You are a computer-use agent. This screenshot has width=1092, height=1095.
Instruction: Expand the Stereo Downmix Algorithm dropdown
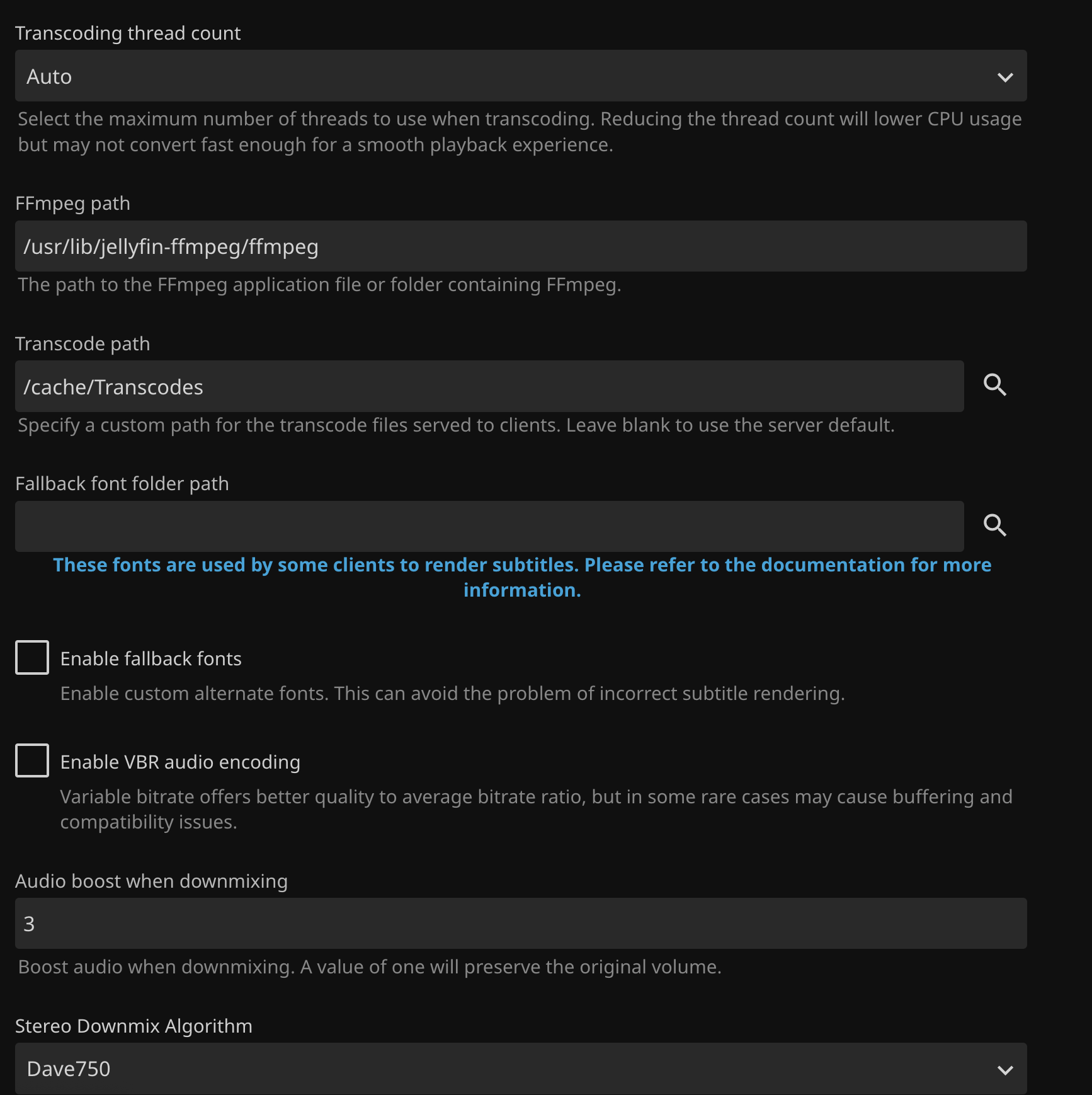504,1069
